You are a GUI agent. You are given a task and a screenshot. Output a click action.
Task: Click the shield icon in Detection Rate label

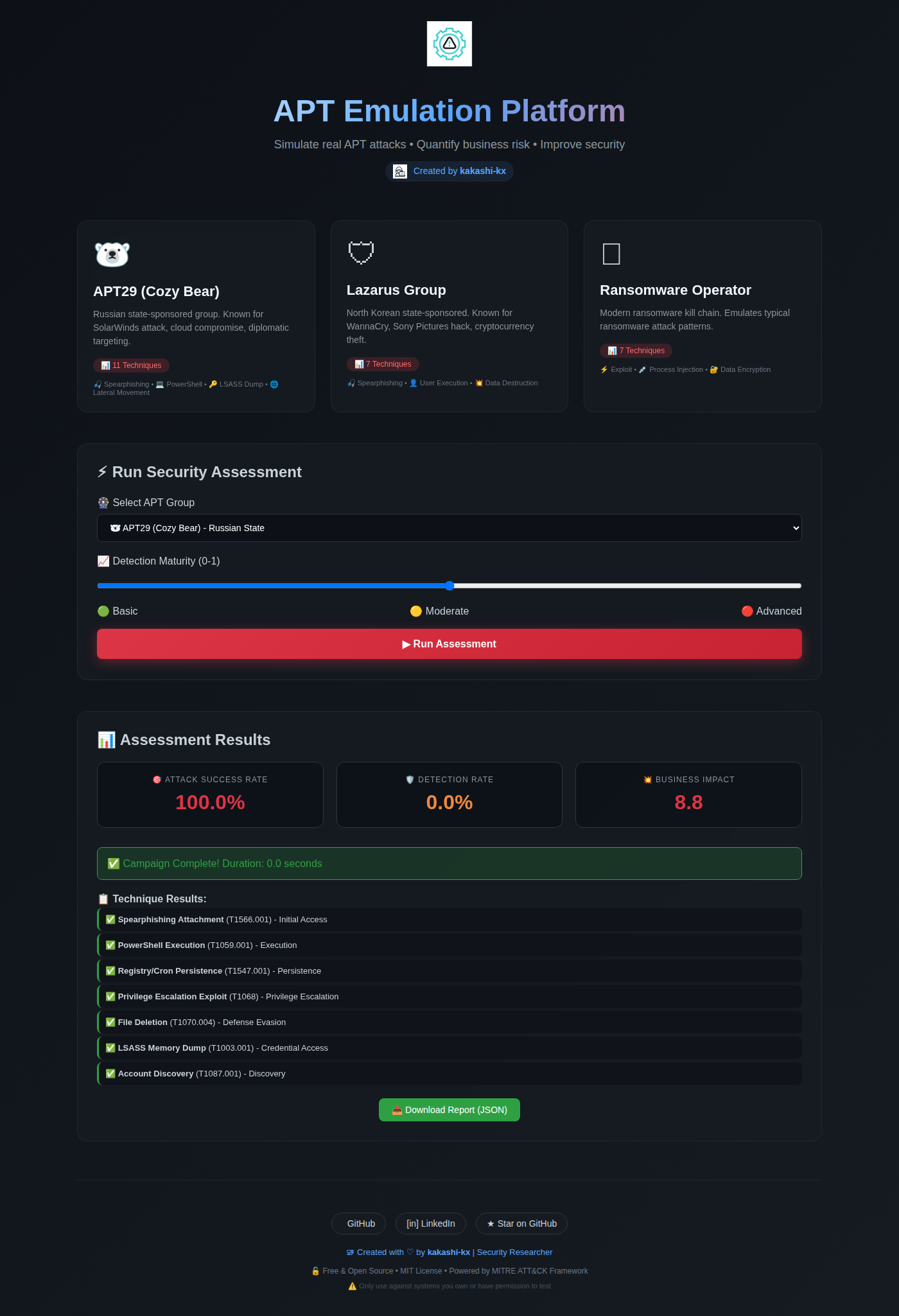(x=410, y=780)
